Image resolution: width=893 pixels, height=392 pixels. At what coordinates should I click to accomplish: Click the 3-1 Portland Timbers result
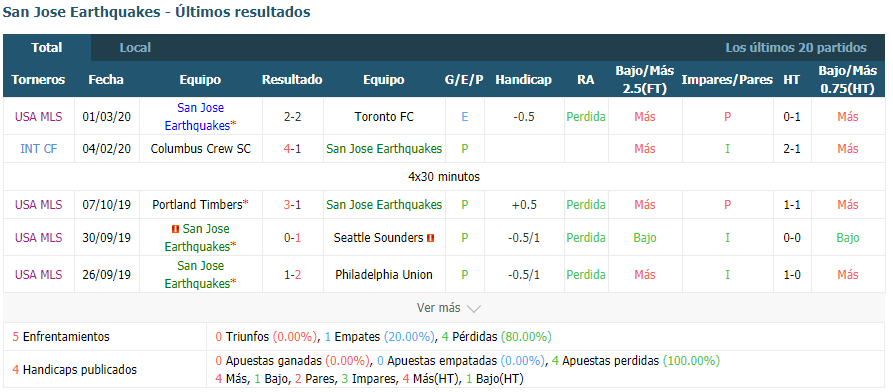tap(292, 205)
